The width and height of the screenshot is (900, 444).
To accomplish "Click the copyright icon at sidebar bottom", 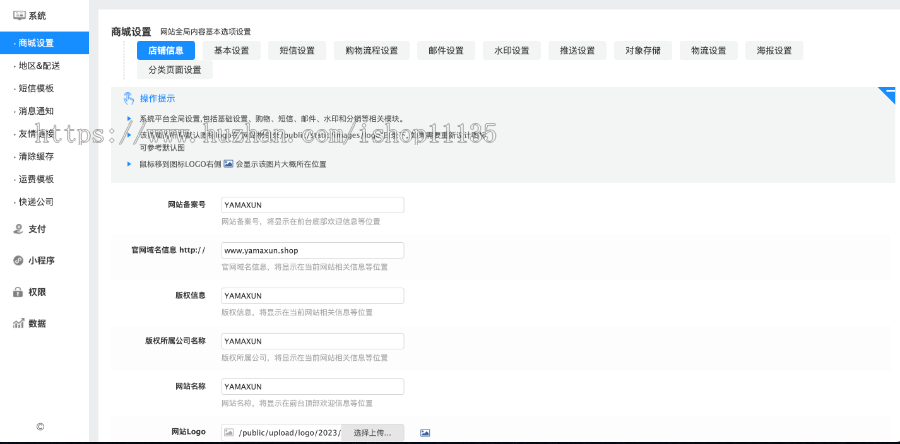I will [x=40, y=426].
